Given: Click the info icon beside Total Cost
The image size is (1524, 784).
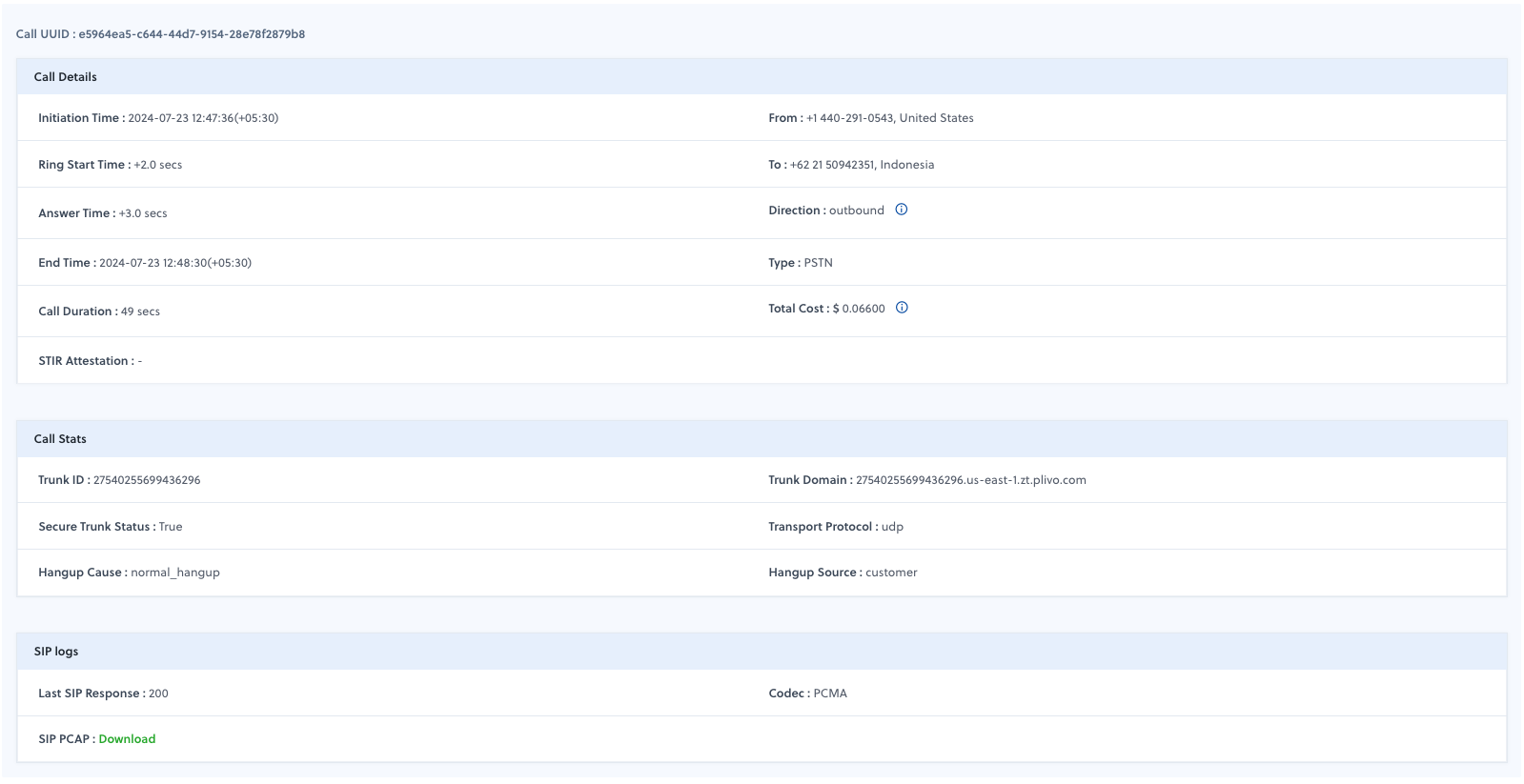Looking at the screenshot, I should click(x=902, y=308).
